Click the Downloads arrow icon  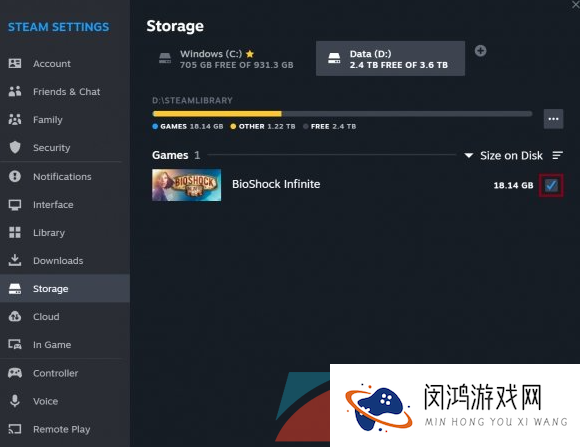(x=15, y=260)
